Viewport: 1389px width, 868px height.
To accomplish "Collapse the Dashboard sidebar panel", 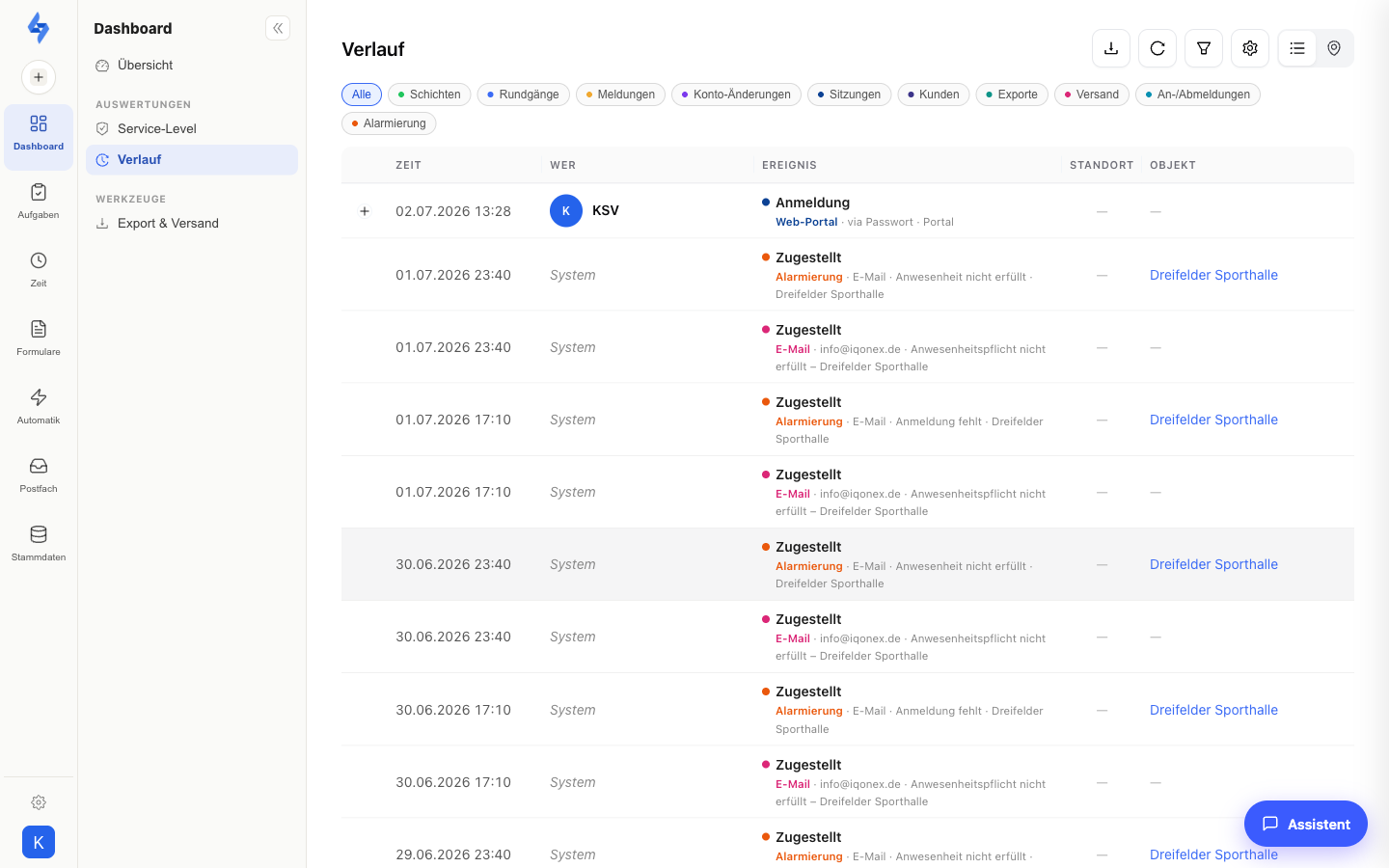I will point(278,28).
